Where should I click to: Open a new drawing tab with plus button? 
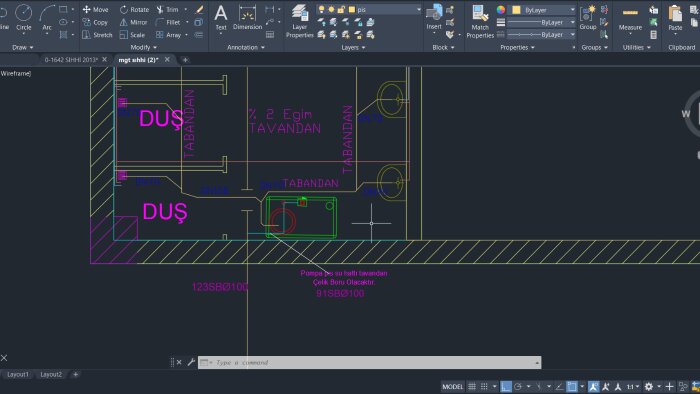(x=185, y=60)
